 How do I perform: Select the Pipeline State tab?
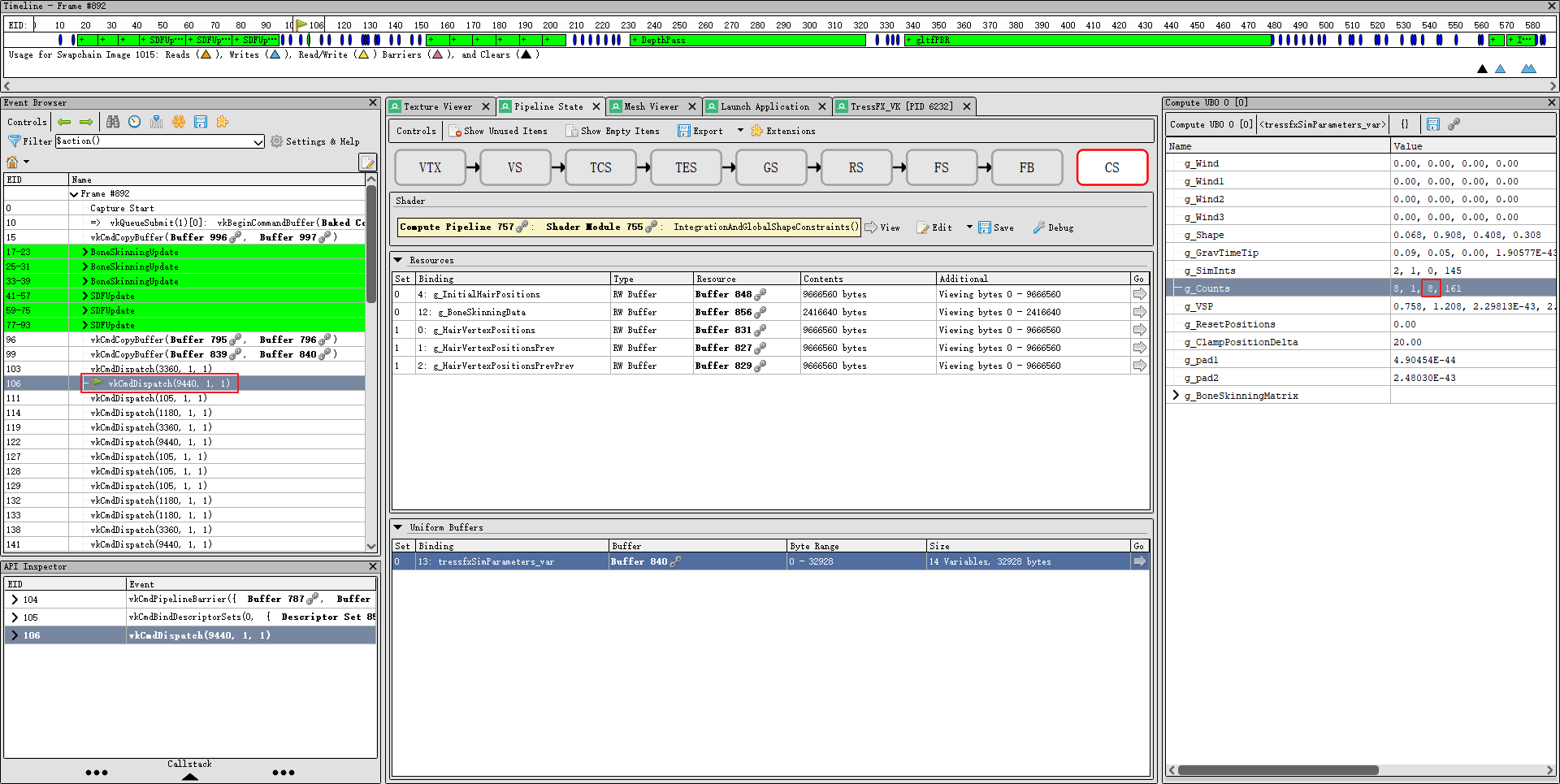(x=548, y=106)
